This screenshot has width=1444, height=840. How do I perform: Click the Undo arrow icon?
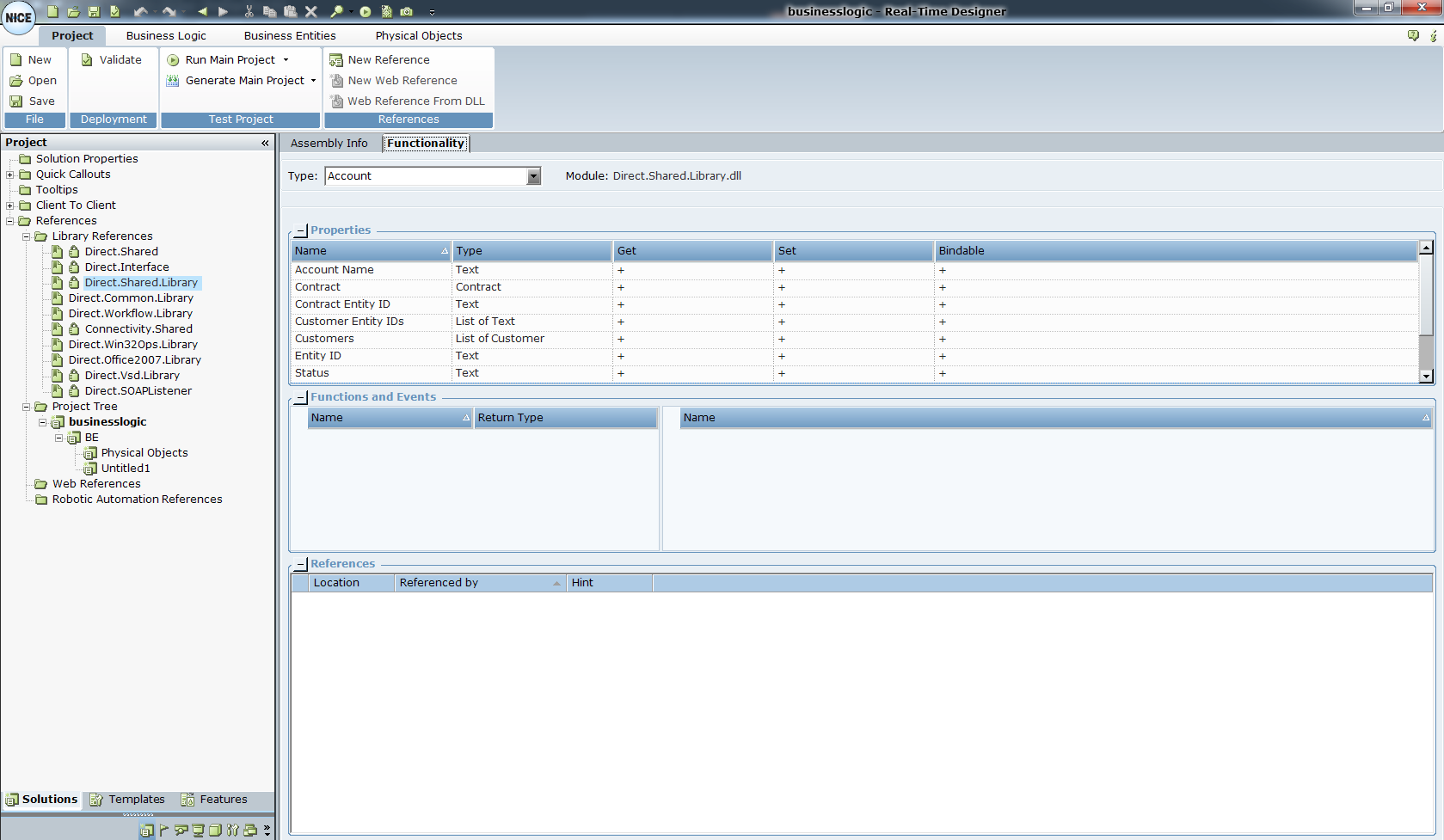pos(140,11)
